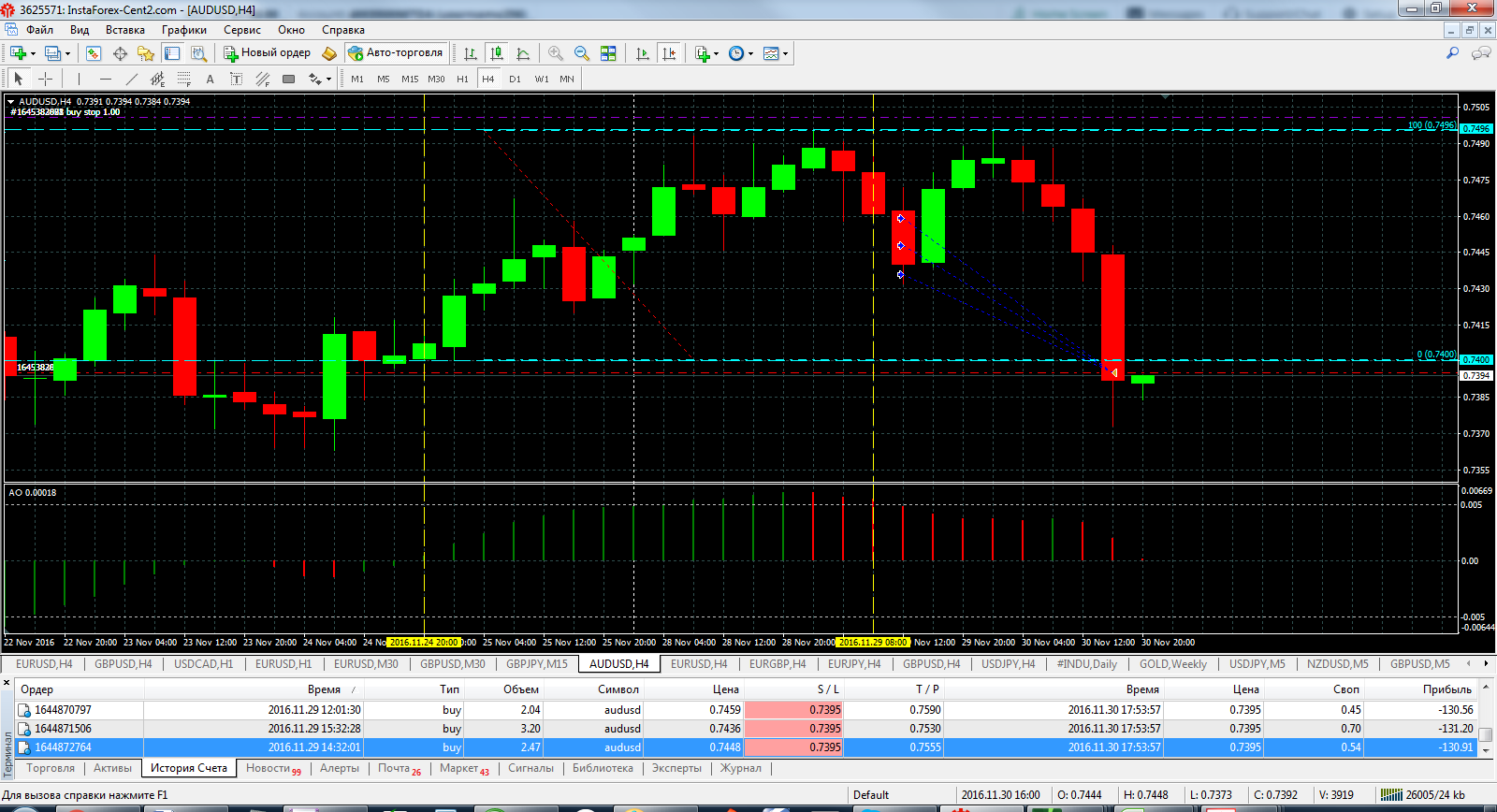The height and width of the screenshot is (812, 1497).
Task: Toggle chart auto scroll
Action: [642, 53]
